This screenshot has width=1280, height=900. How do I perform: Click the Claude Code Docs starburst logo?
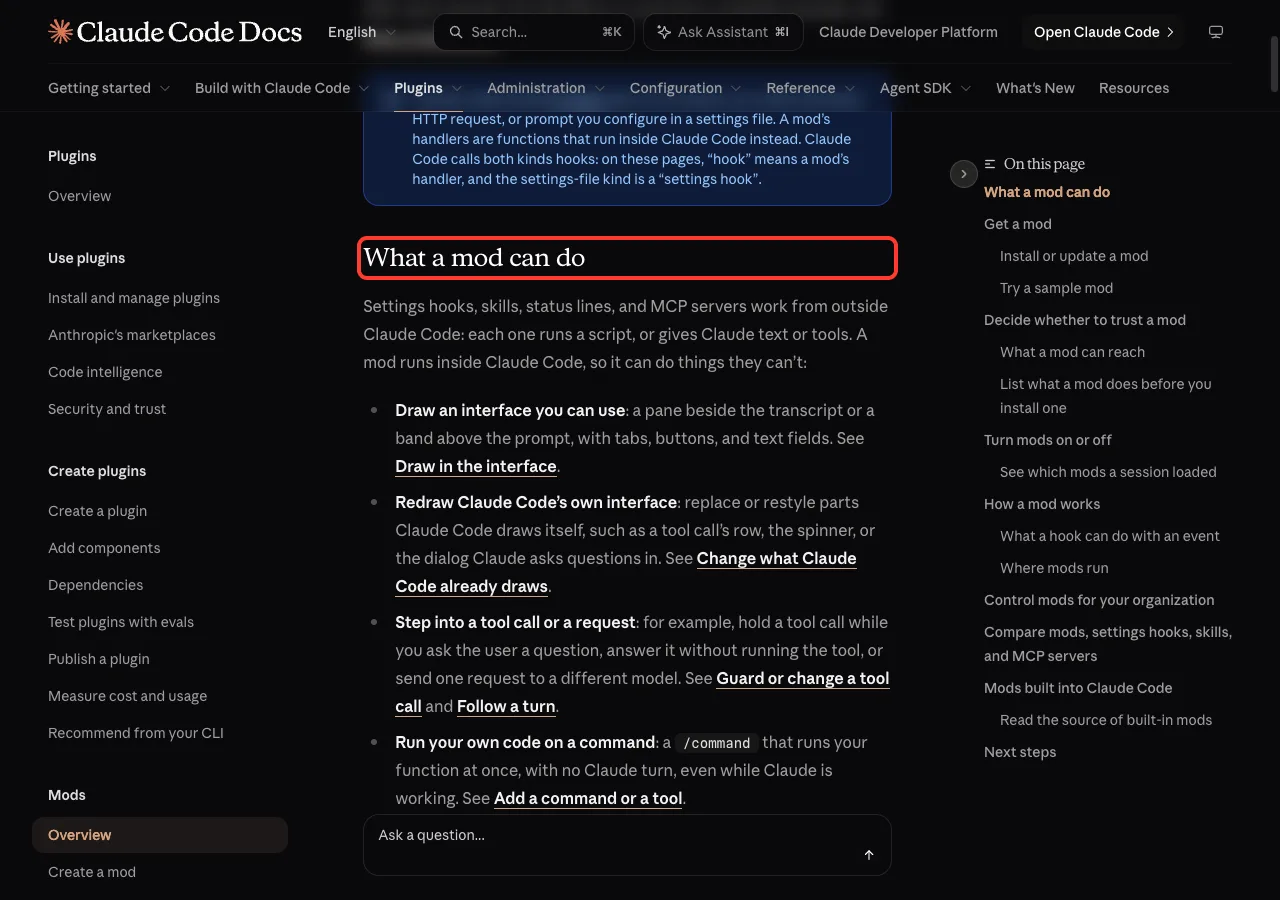click(x=60, y=32)
